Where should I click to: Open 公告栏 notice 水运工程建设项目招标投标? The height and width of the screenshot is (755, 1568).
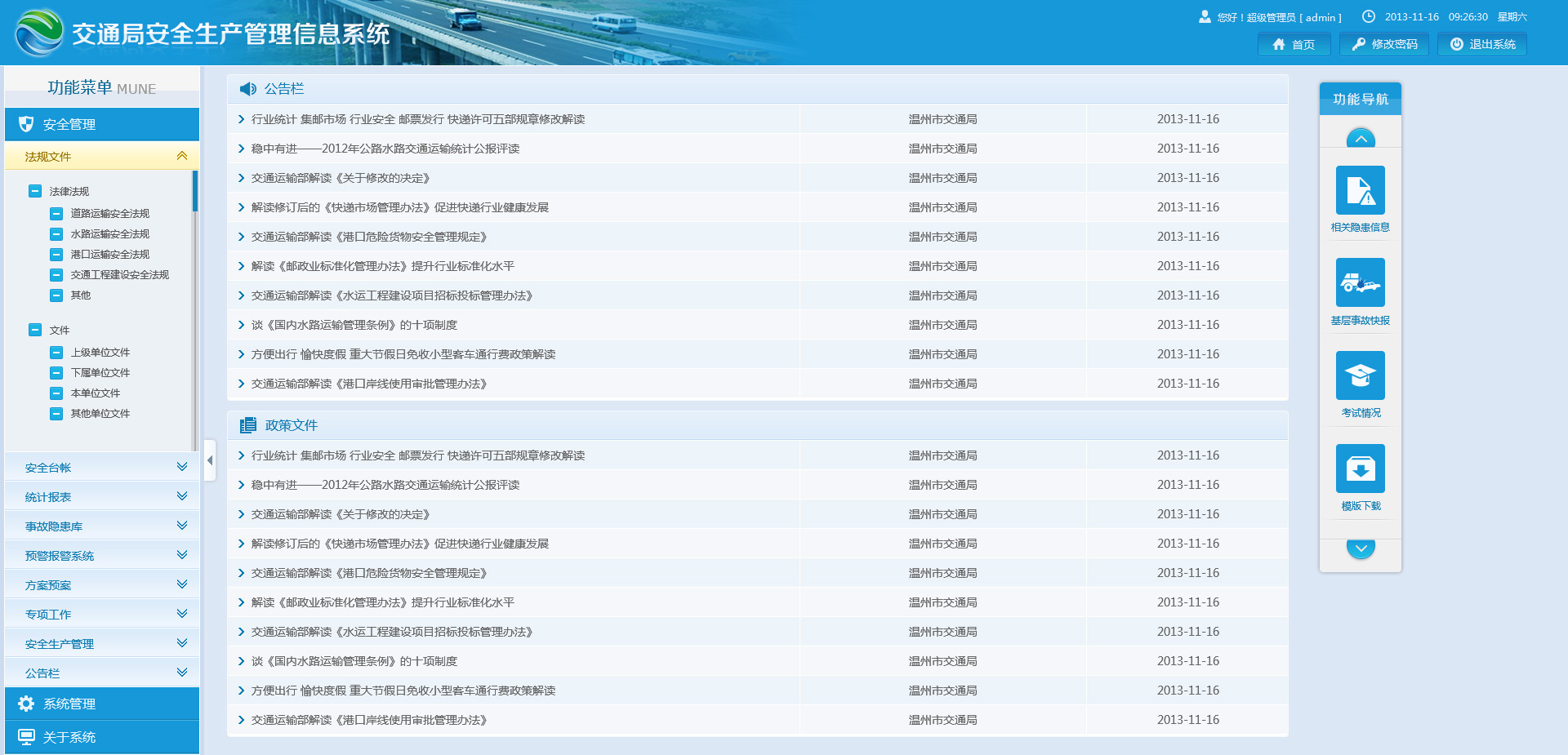click(392, 295)
